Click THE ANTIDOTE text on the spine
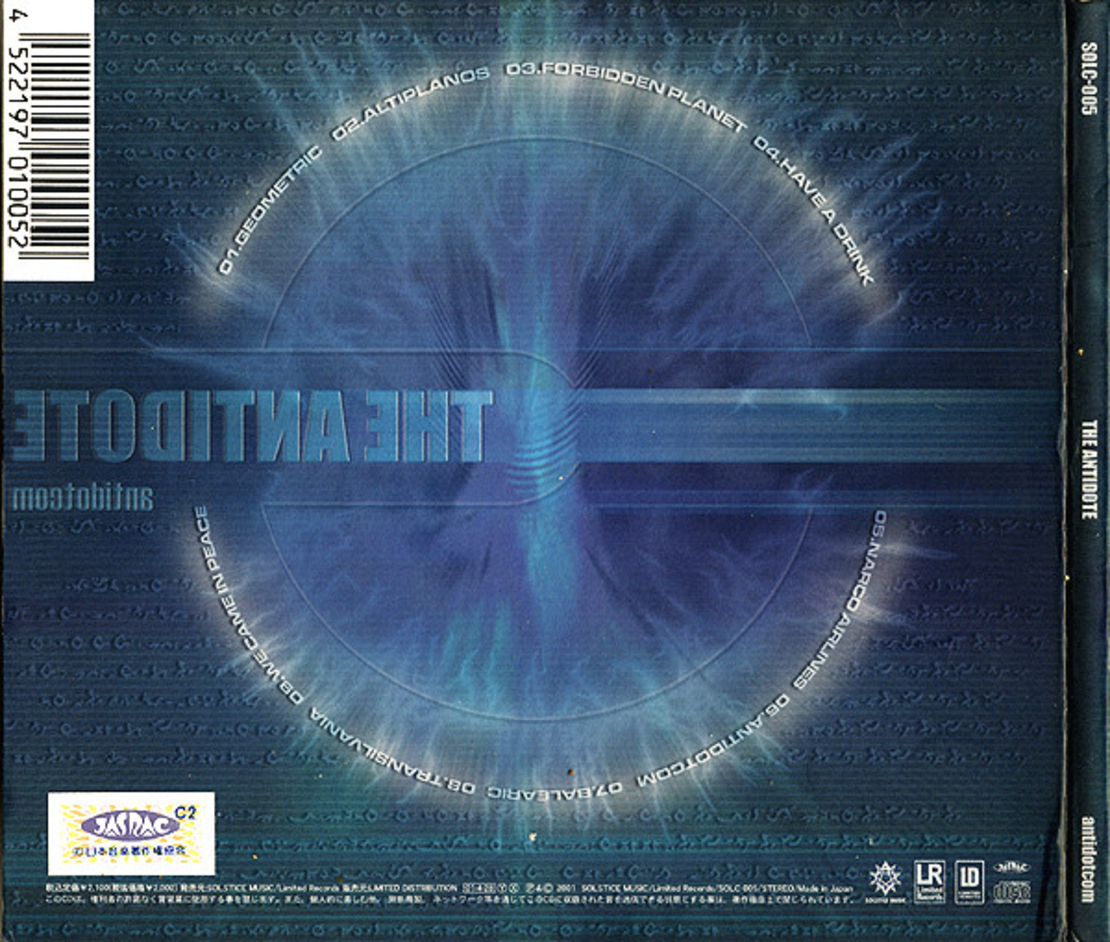The image size is (1110, 942). click(1088, 470)
